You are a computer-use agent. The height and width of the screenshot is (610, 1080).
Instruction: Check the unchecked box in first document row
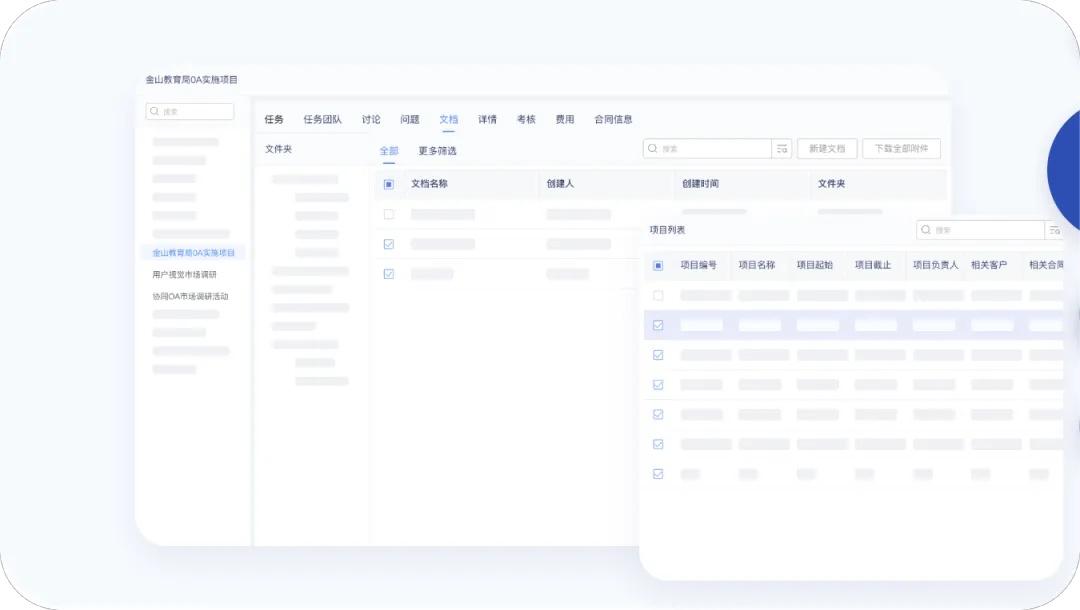(x=389, y=215)
